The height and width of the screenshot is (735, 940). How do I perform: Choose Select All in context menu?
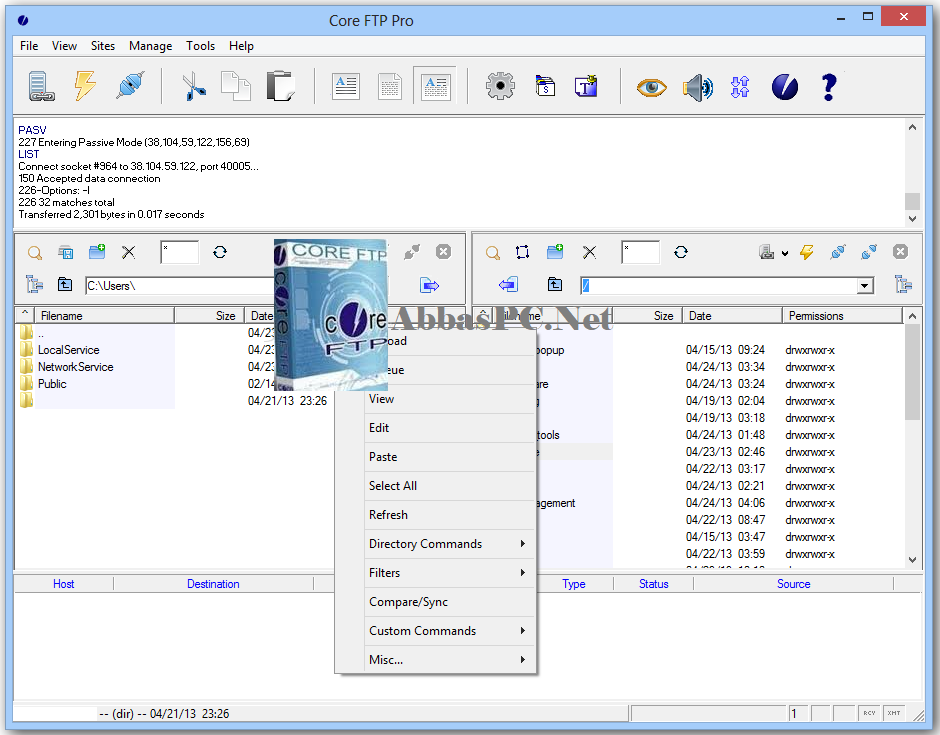click(449, 486)
